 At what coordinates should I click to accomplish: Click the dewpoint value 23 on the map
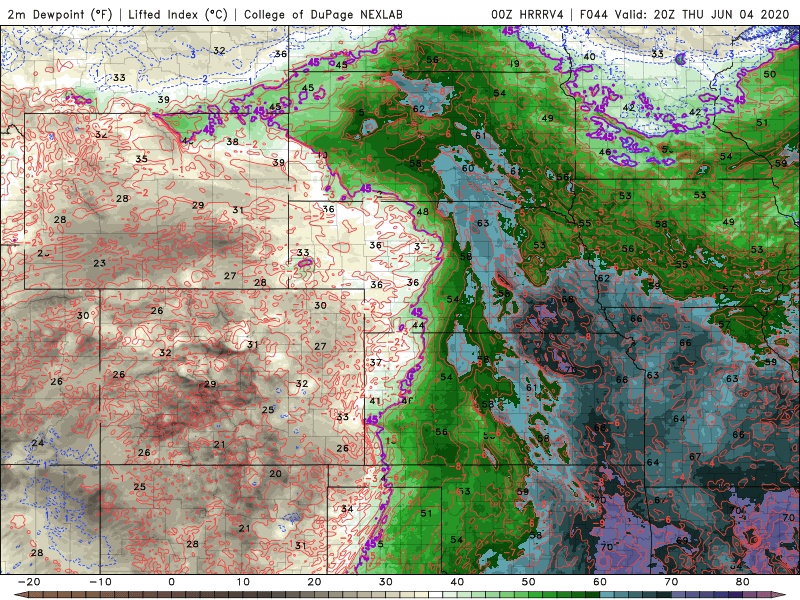tap(99, 263)
